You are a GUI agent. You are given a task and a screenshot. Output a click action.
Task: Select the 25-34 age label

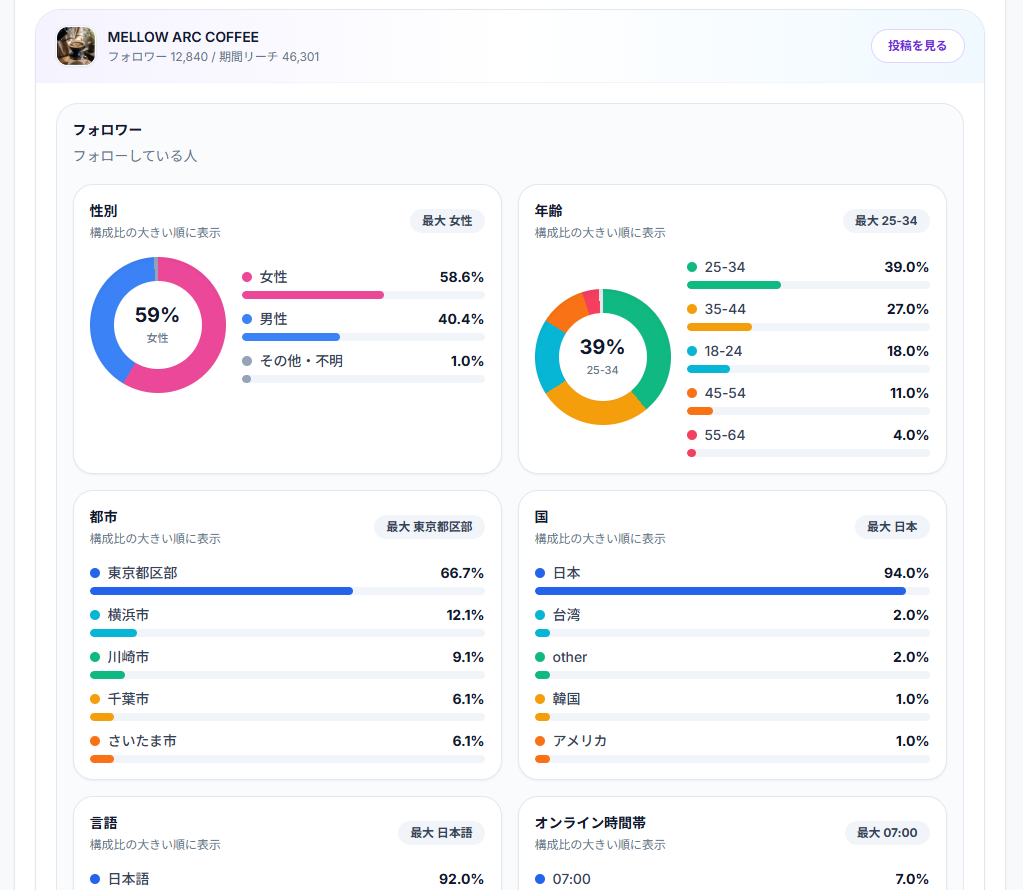click(724, 267)
